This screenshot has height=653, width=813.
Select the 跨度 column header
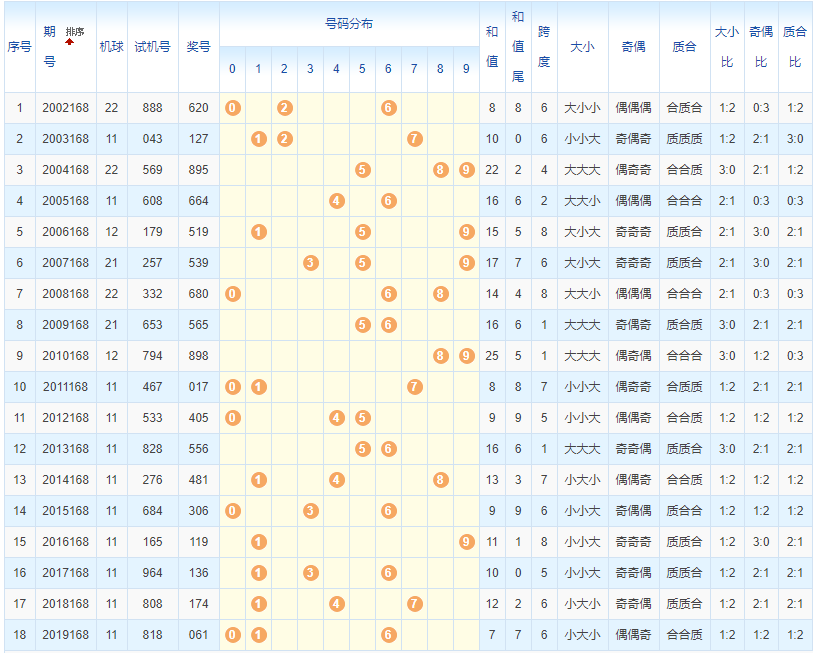pyautogui.click(x=544, y=47)
